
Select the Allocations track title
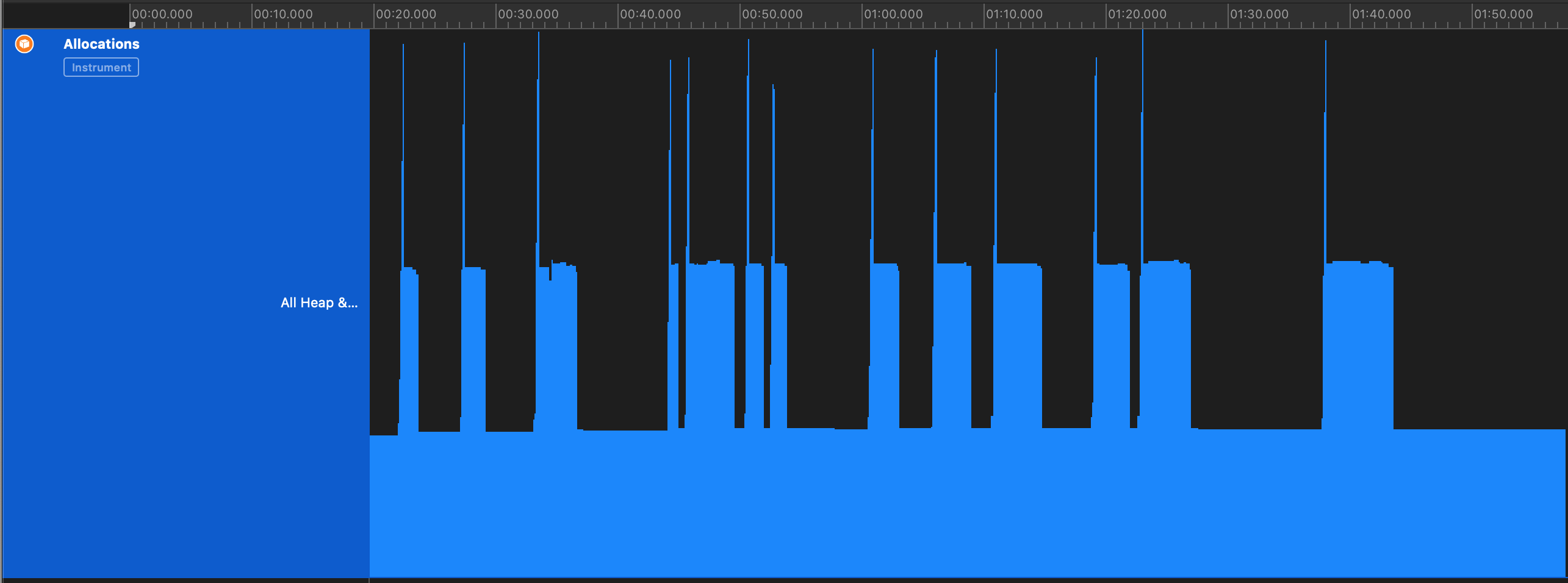[101, 44]
